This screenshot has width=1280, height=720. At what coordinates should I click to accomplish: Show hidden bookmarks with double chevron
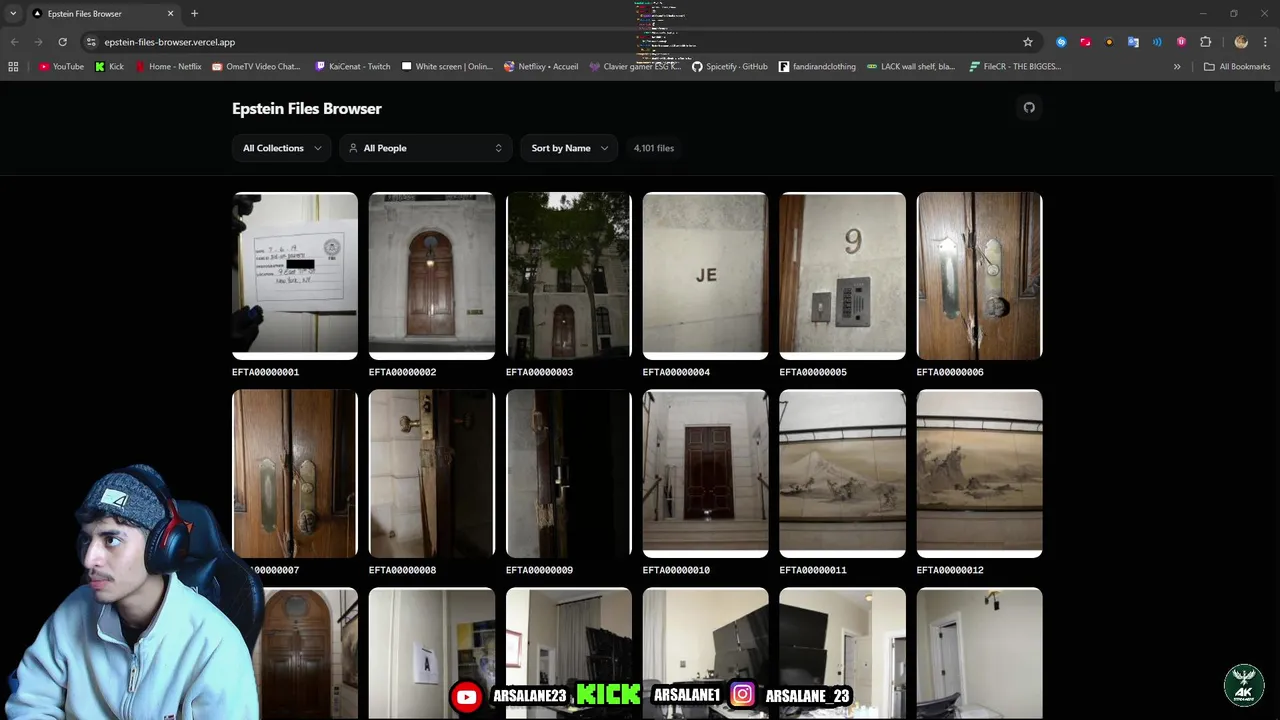1177,67
